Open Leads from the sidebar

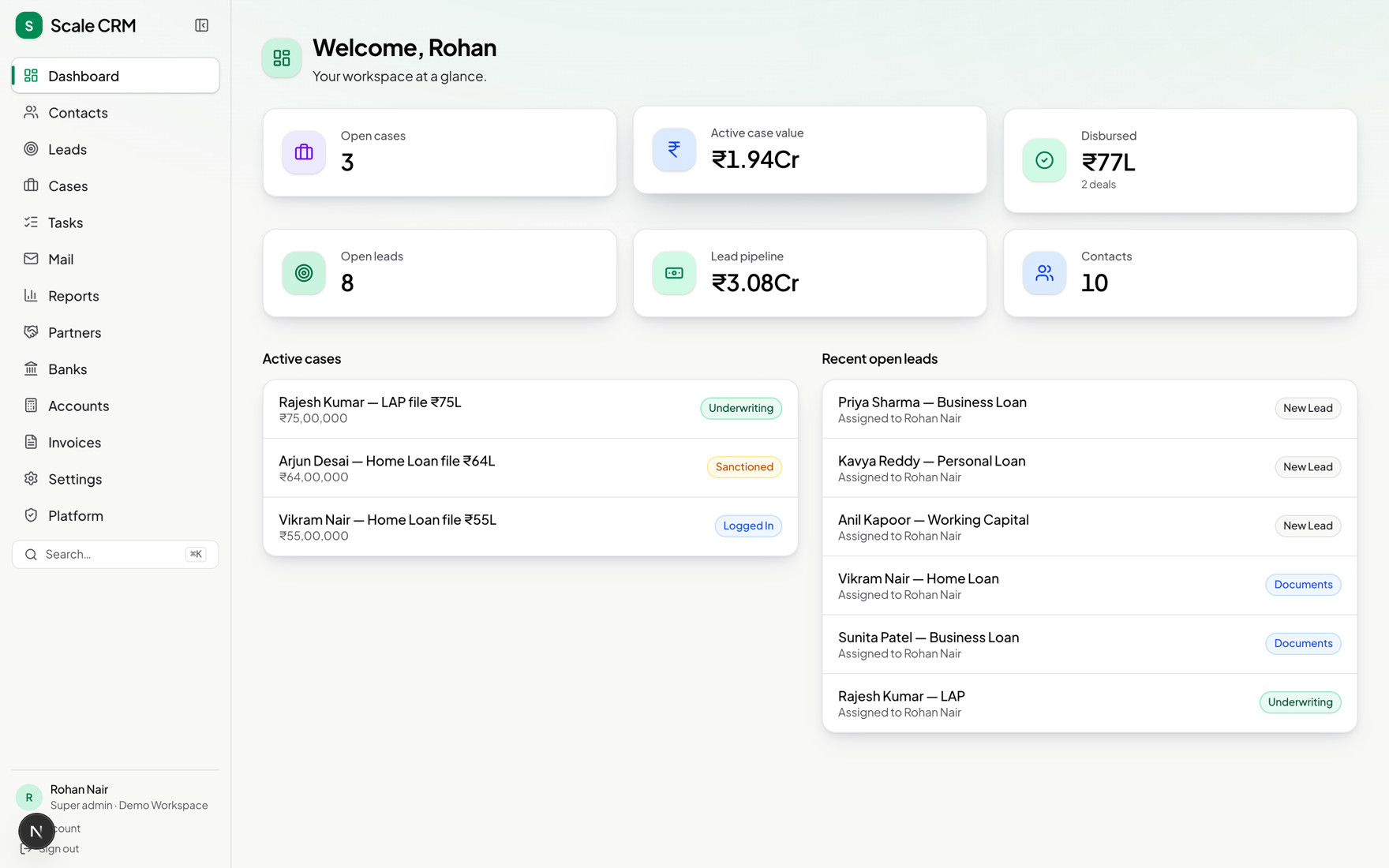(115, 149)
